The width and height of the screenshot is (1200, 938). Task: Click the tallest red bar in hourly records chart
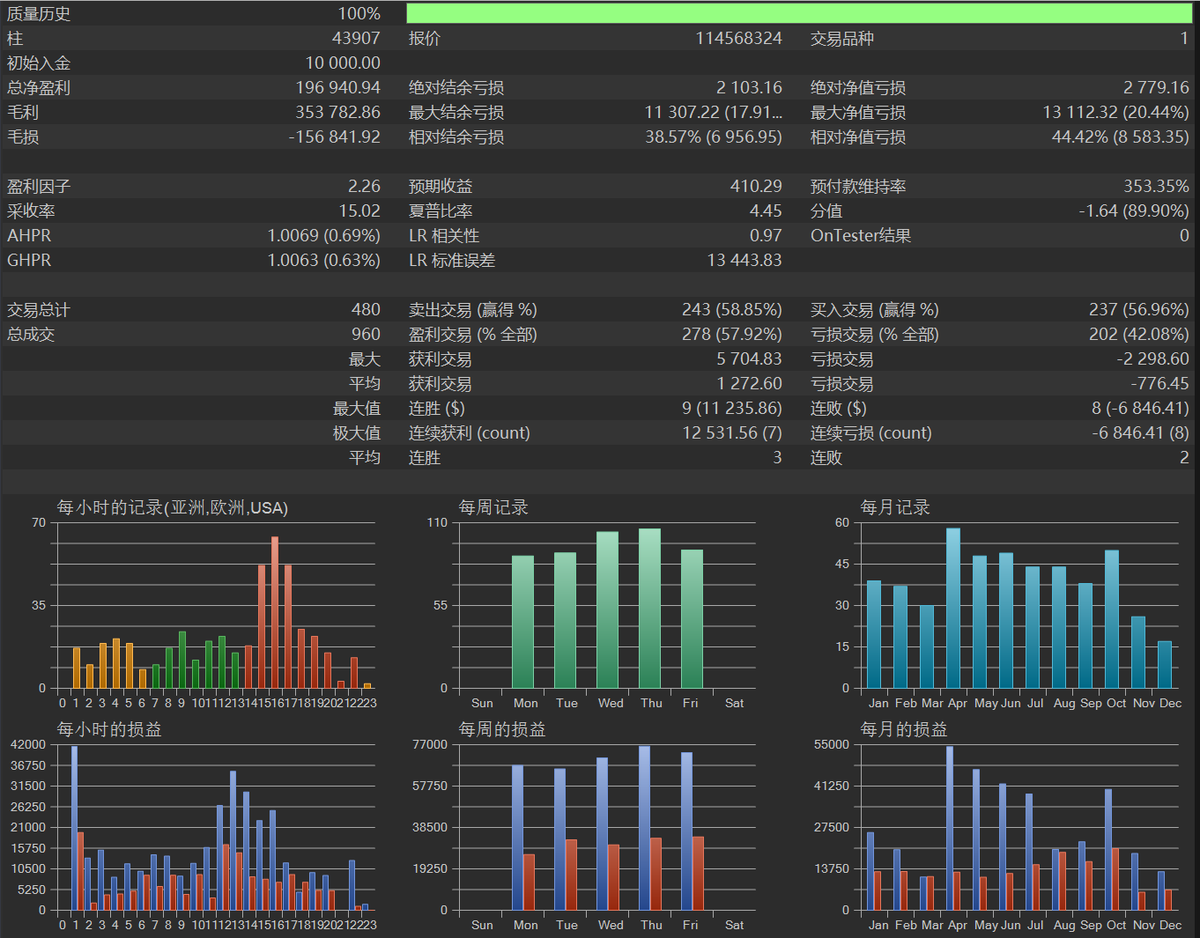[x=275, y=613]
